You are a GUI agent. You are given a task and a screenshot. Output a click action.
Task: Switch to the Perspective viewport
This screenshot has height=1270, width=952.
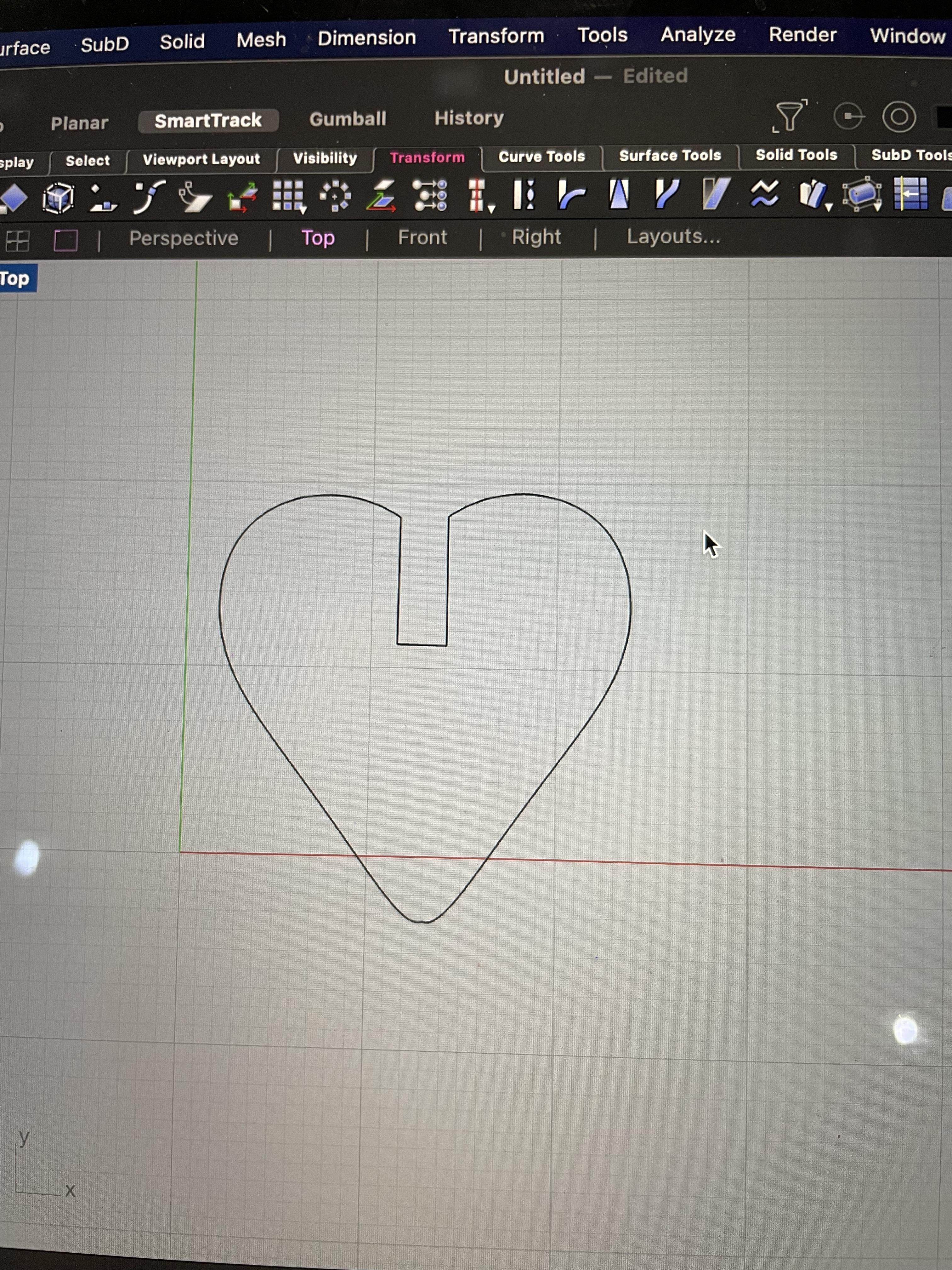184,238
